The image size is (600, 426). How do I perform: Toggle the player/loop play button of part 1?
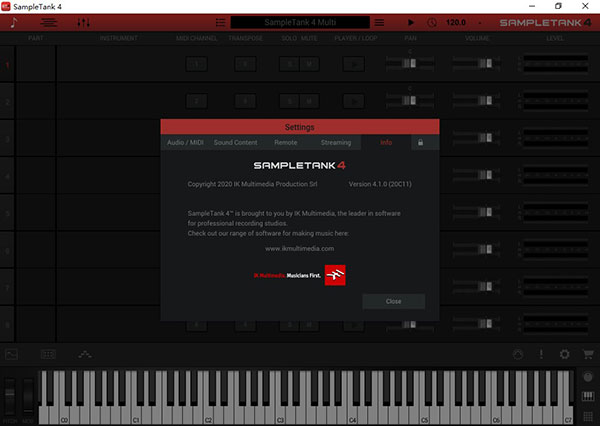pos(354,64)
